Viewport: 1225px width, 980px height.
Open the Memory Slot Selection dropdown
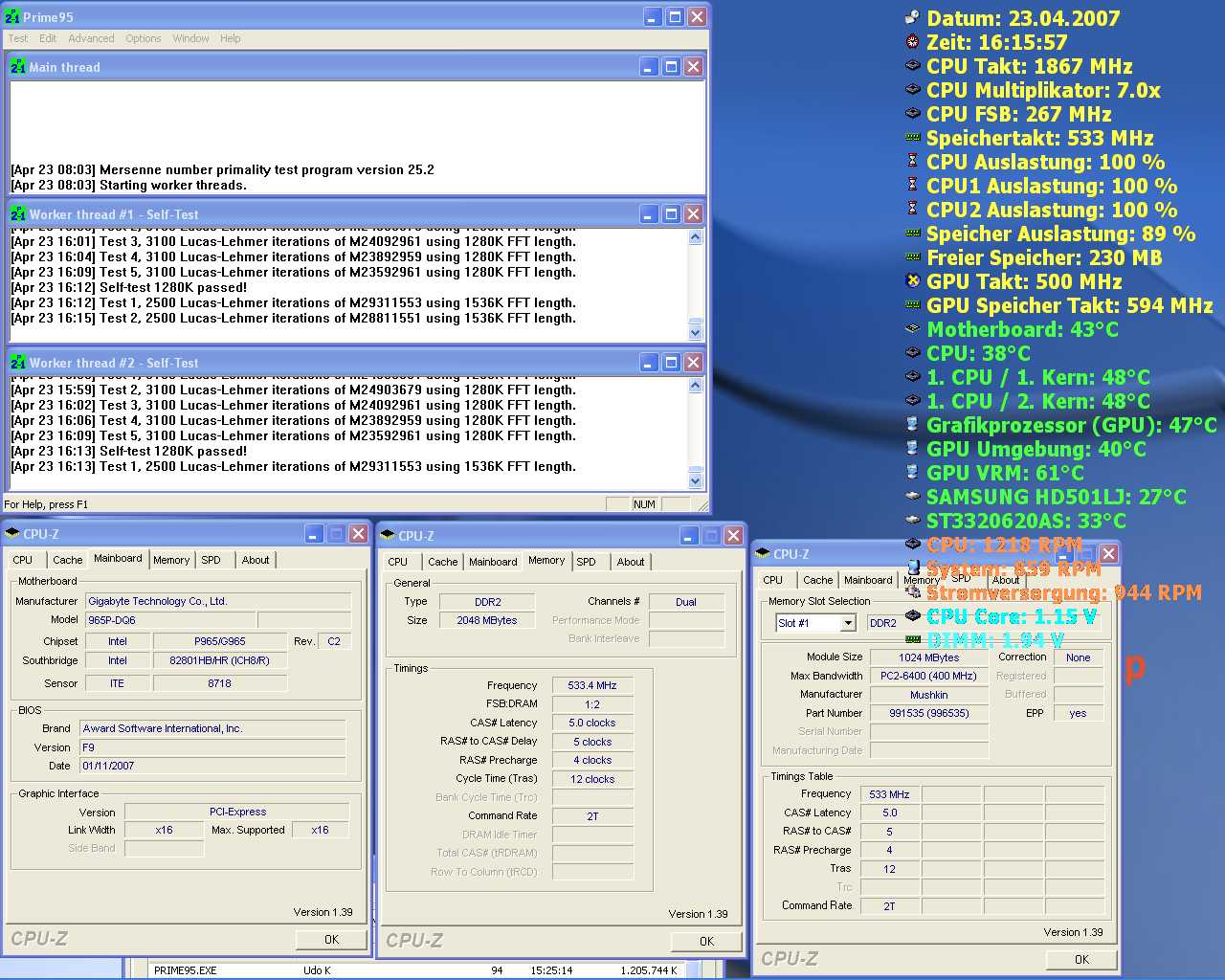[x=848, y=623]
